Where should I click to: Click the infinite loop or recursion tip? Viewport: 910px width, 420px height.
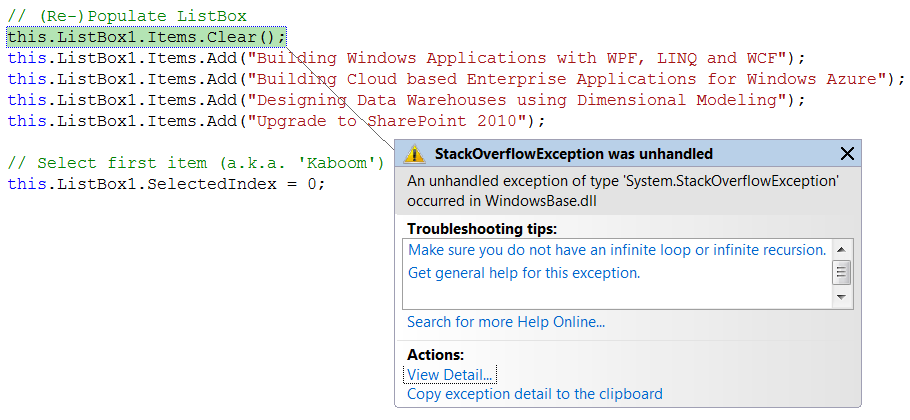[618, 250]
